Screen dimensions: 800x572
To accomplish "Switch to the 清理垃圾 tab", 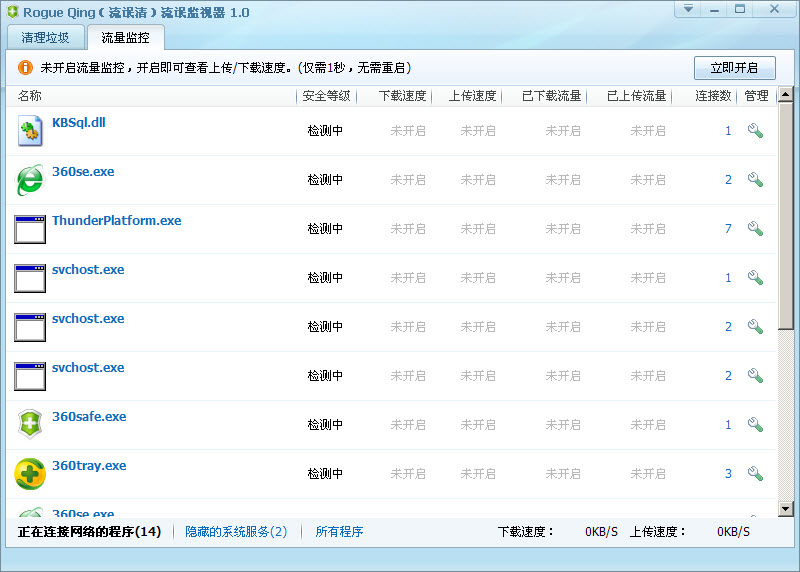I will [45, 38].
